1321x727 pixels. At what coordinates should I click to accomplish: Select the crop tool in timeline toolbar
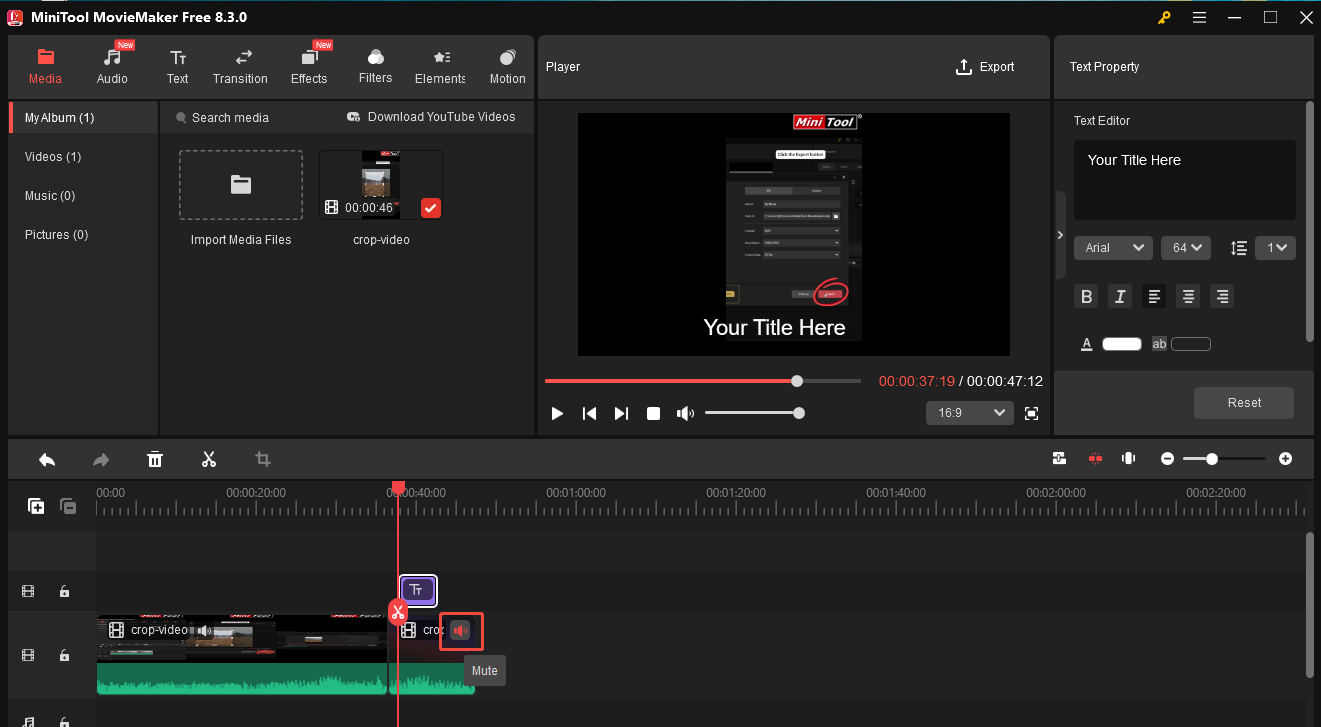click(263, 459)
